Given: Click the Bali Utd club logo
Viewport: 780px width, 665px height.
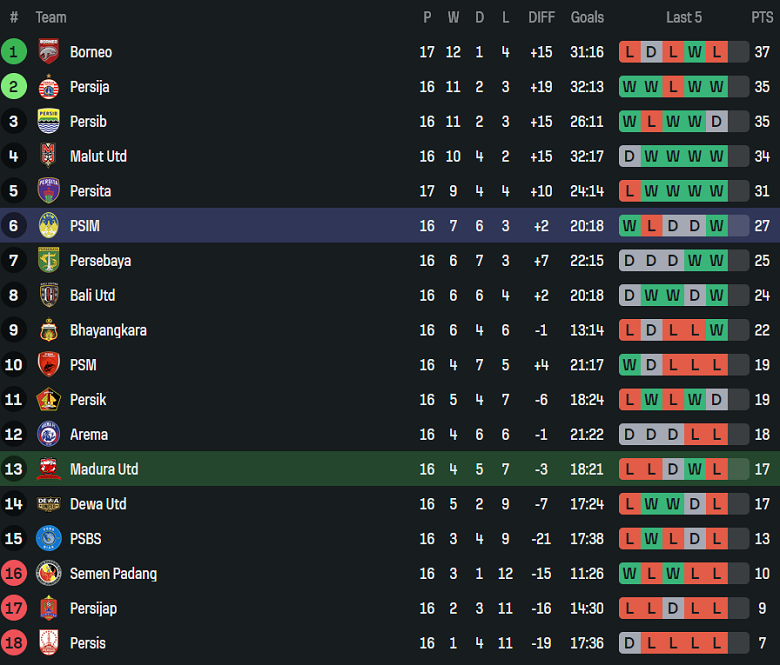Looking at the screenshot, I should (x=48, y=295).
